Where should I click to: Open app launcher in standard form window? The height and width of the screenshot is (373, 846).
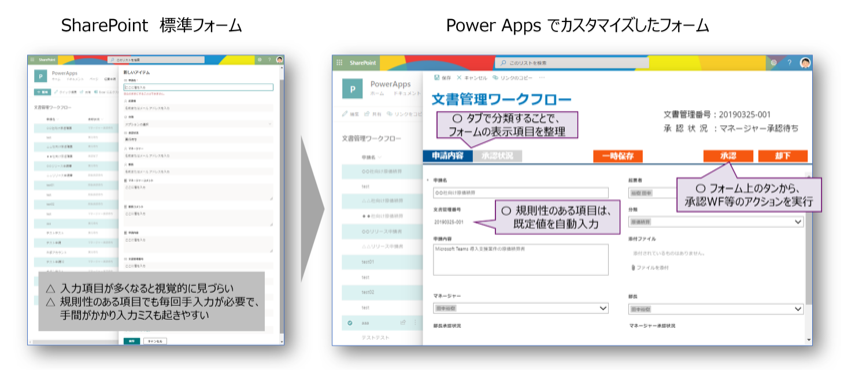coord(33,59)
